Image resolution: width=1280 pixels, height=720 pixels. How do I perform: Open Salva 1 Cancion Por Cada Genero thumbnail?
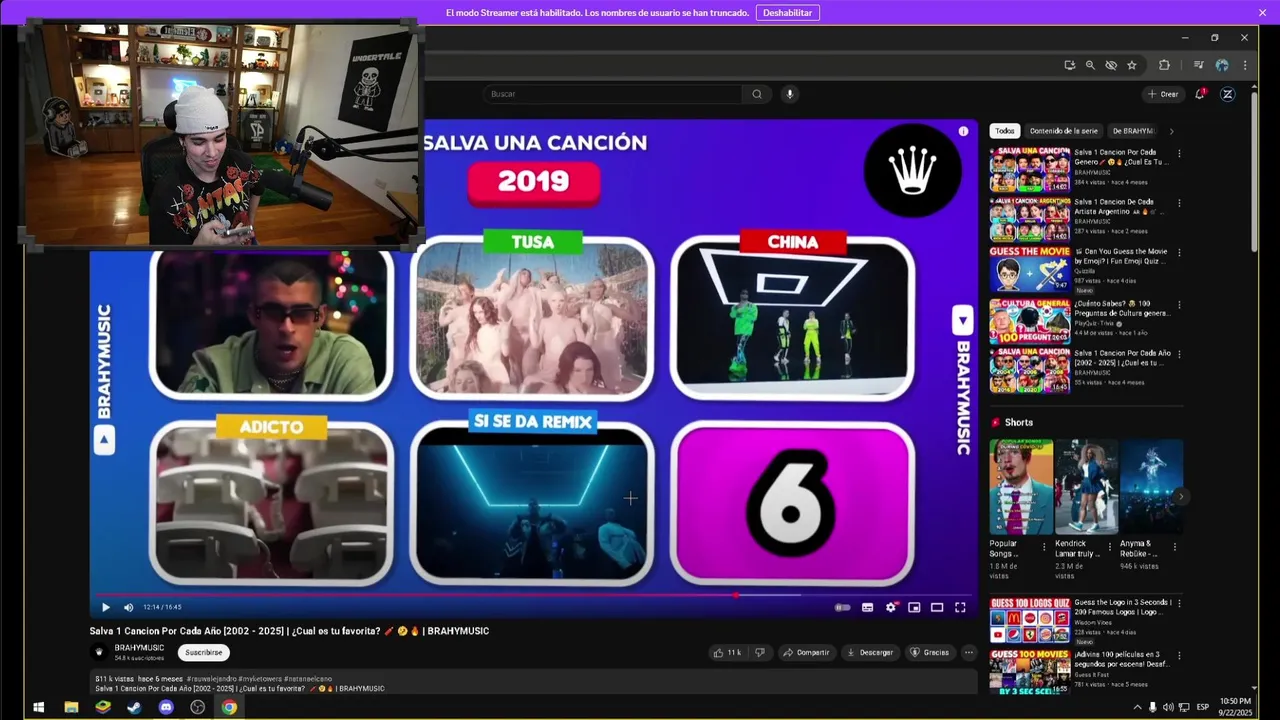pyautogui.click(x=1029, y=170)
